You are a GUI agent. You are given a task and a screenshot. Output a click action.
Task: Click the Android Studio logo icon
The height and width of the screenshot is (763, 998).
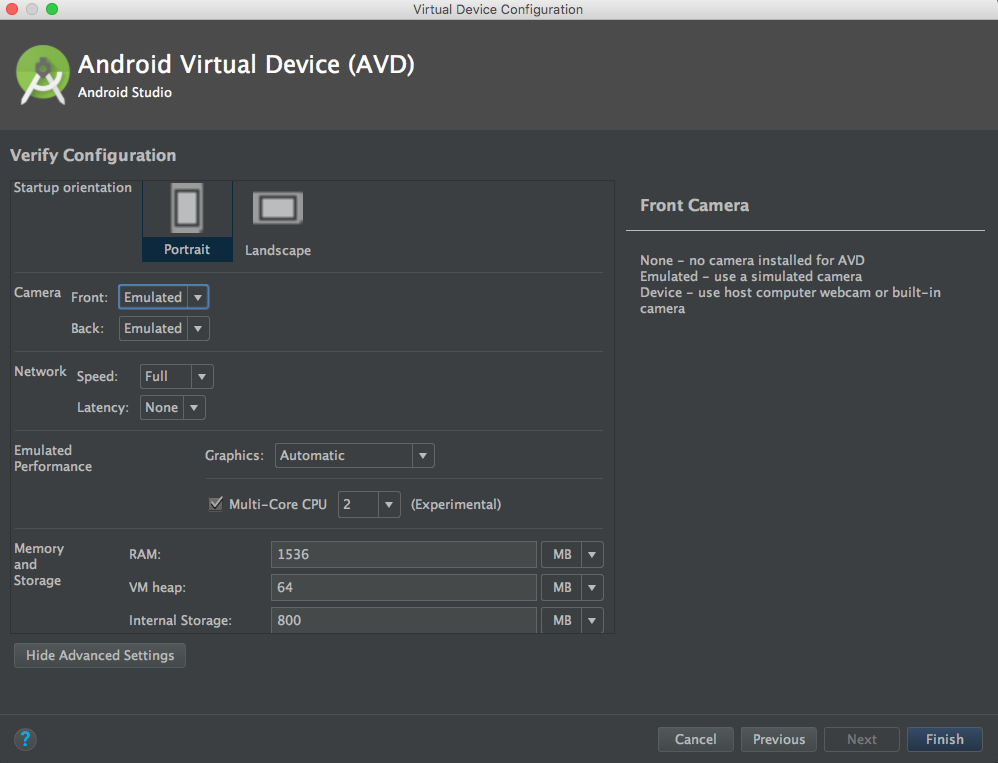pyautogui.click(x=43, y=74)
